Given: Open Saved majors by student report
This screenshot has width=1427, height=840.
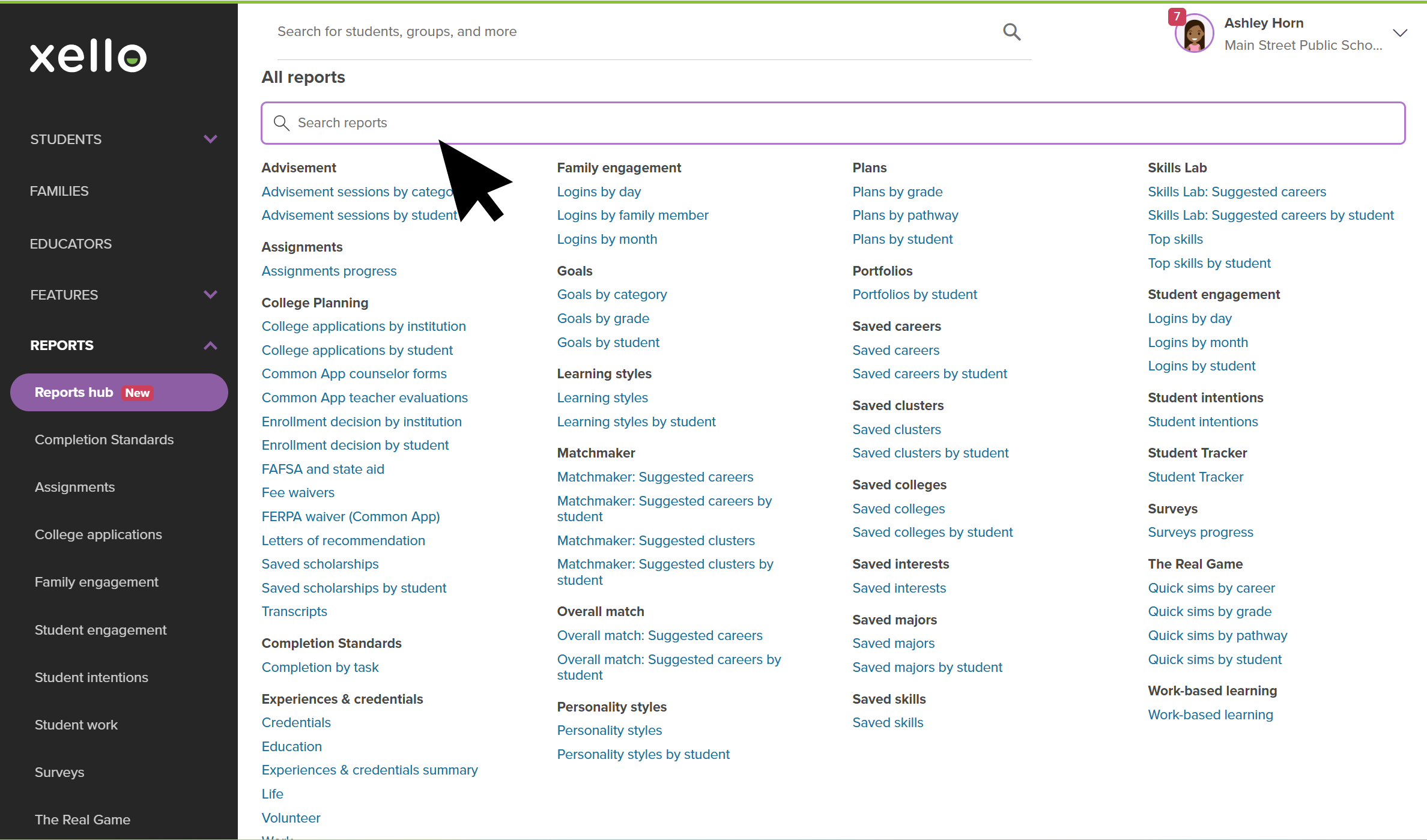Looking at the screenshot, I should tap(928, 667).
